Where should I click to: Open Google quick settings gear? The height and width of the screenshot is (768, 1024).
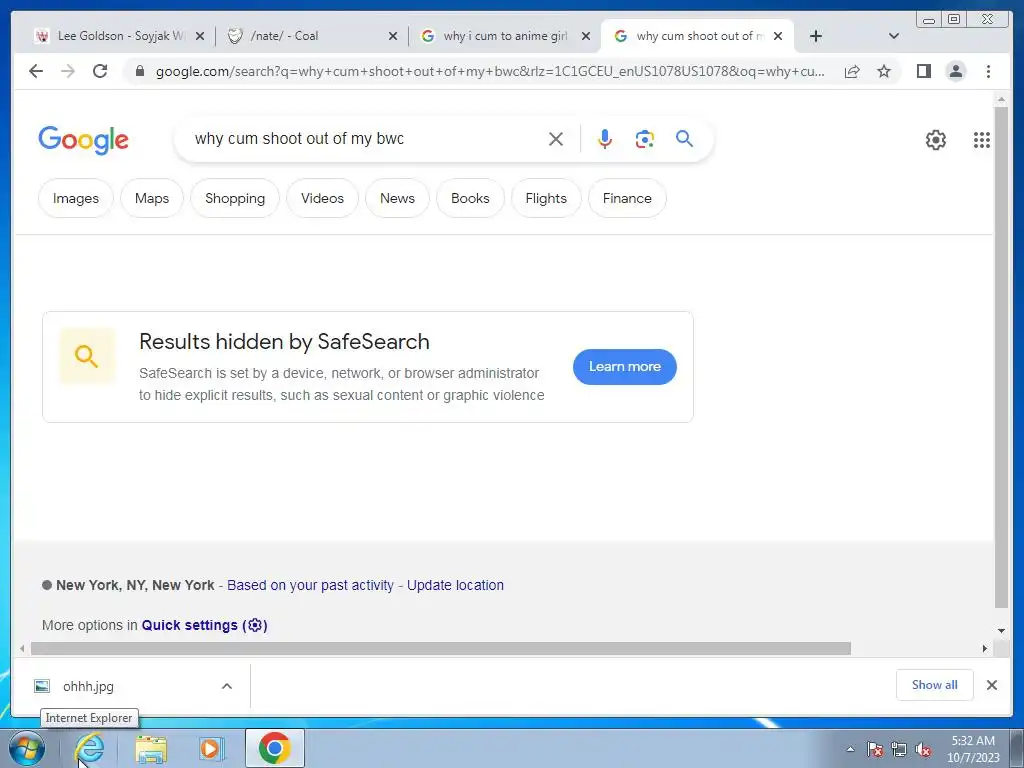[936, 140]
